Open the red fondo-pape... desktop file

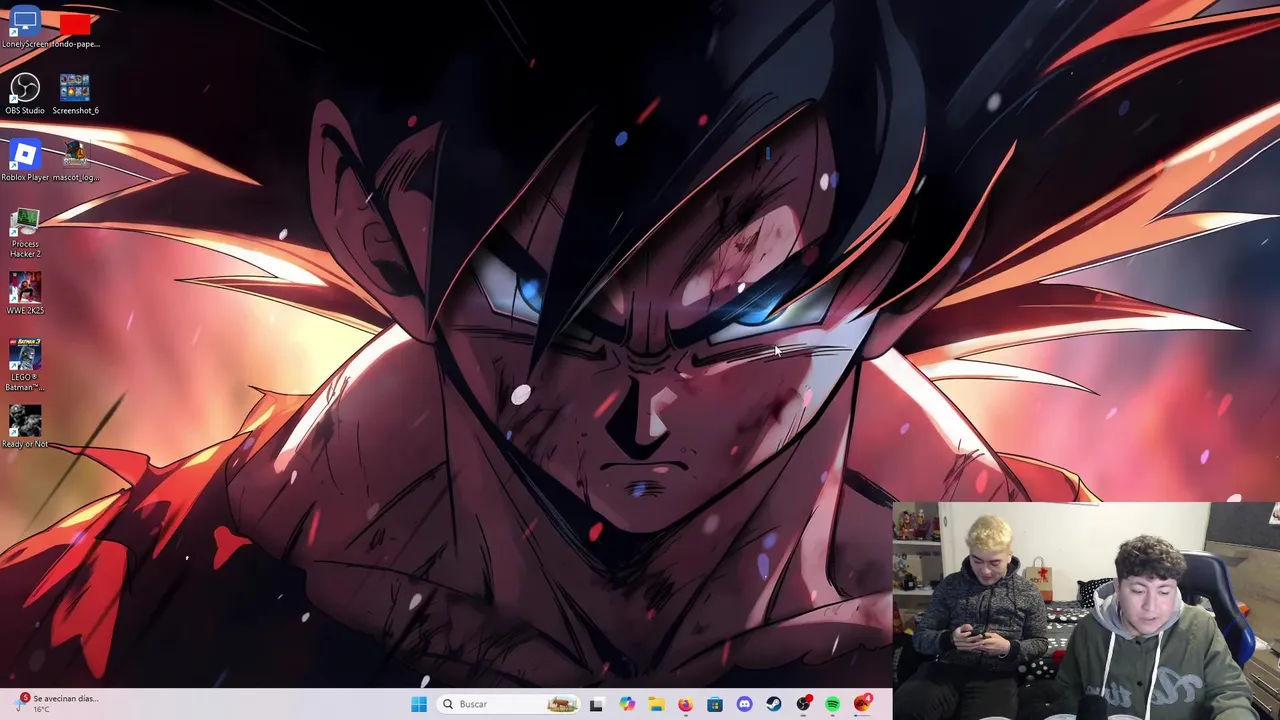(75, 27)
